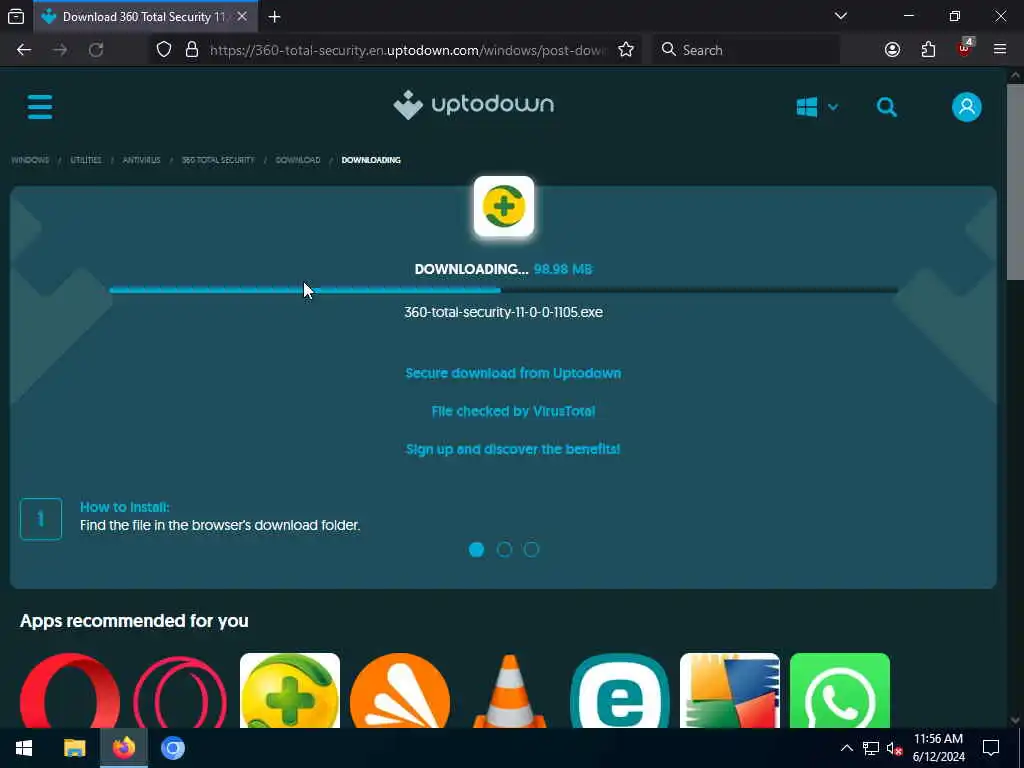Select third install step dot
Viewport: 1024px width, 768px height.
click(532, 550)
